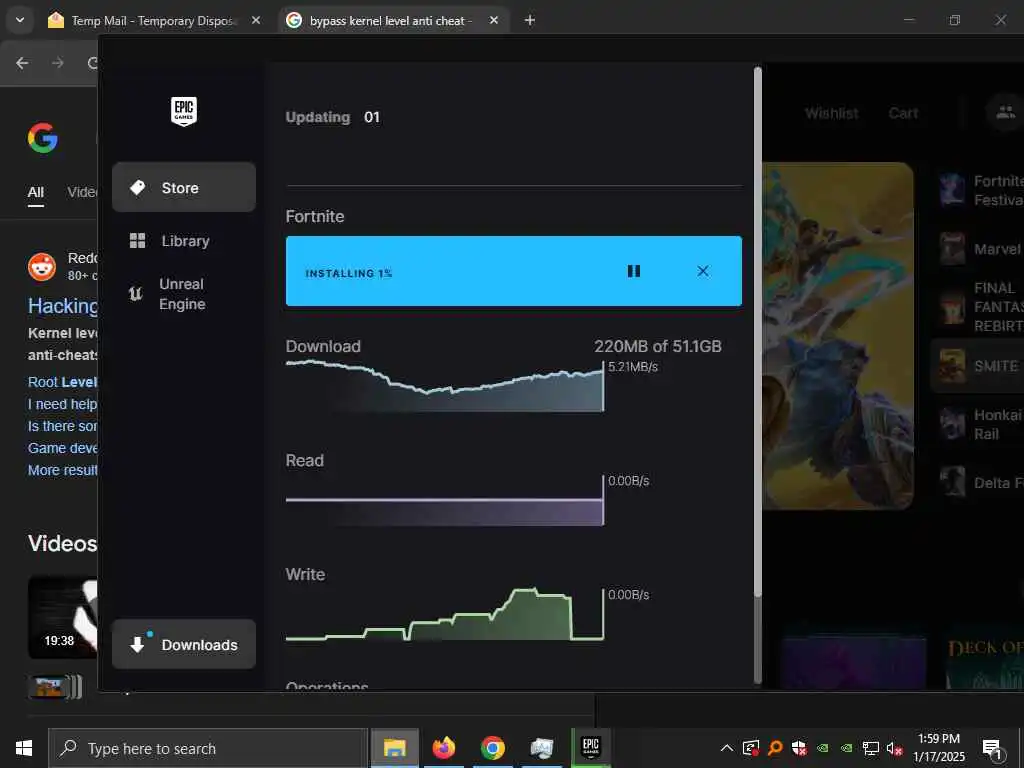
Task: Open the Hacking result title link
Action: pyautogui.click(x=63, y=306)
